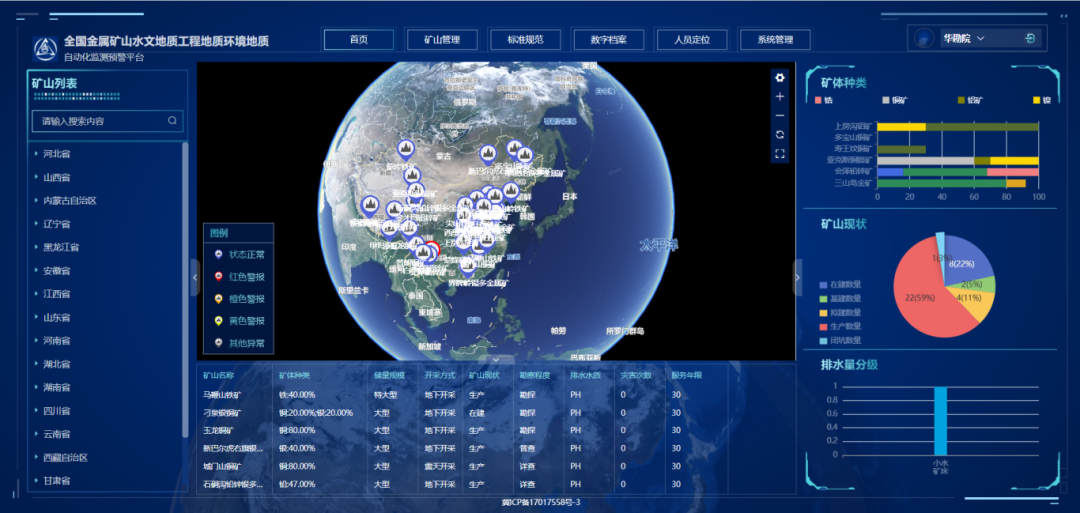Screen dimensions: 1080x513
Task: Click the 玉龙铜矿 table row name
Action: point(218,430)
